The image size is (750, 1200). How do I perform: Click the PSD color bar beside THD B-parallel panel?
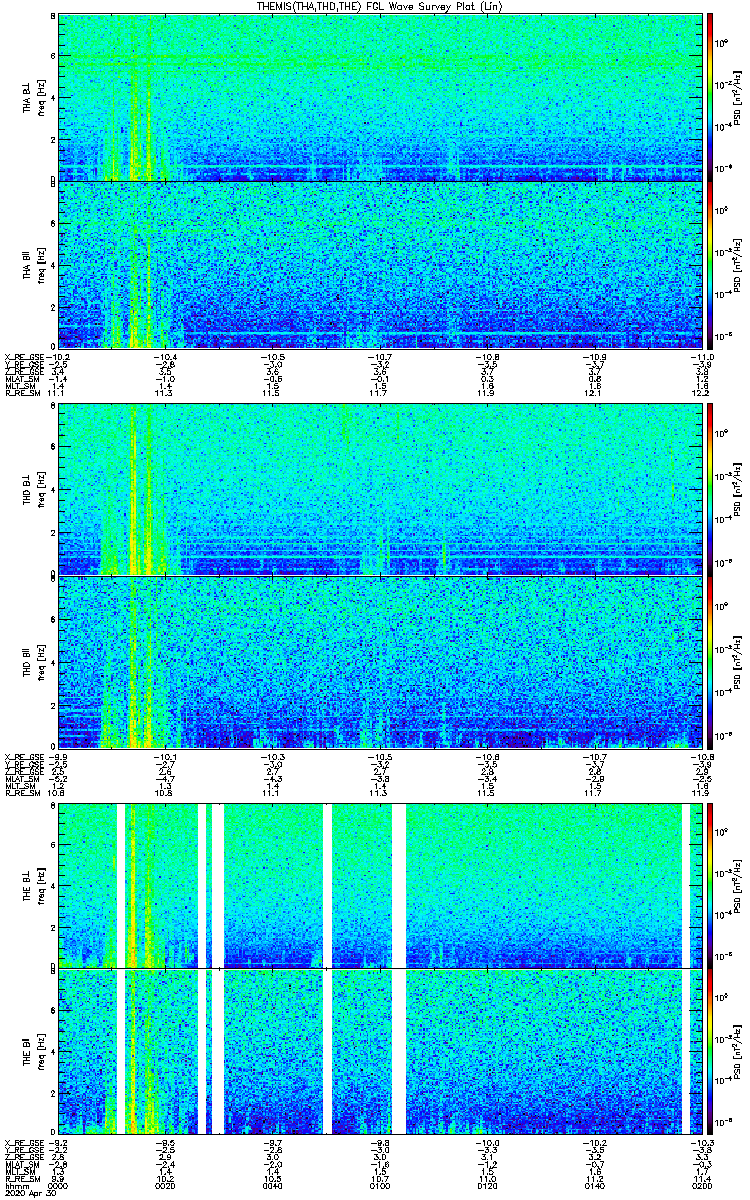[x=710, y=662]
